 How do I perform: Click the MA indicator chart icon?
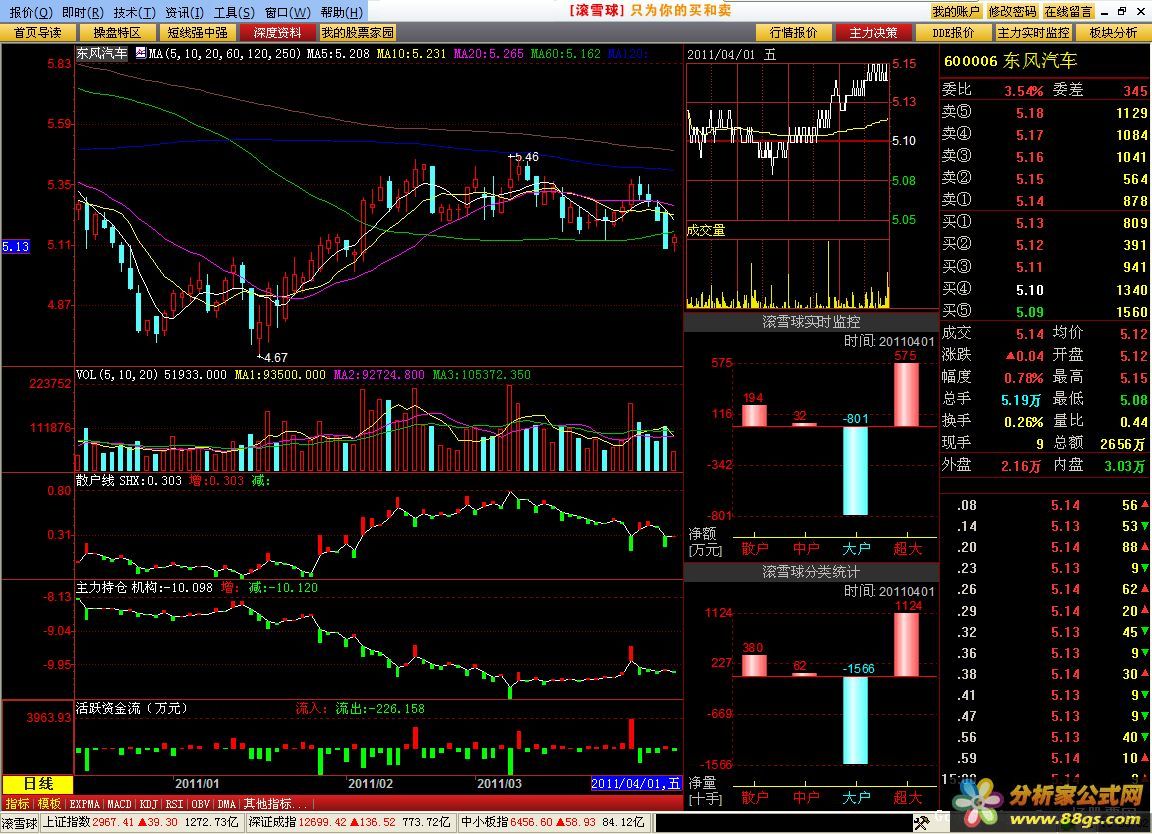(x=140, y=54)
